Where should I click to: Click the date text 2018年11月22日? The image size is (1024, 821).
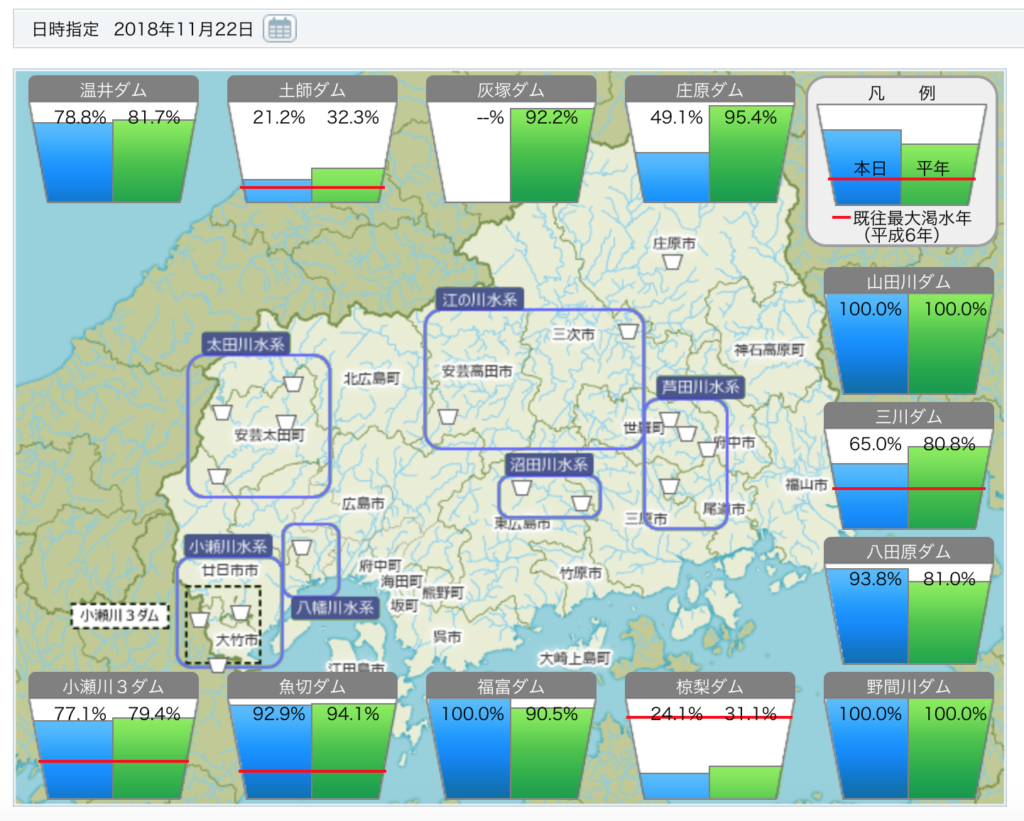pos(184,29)
